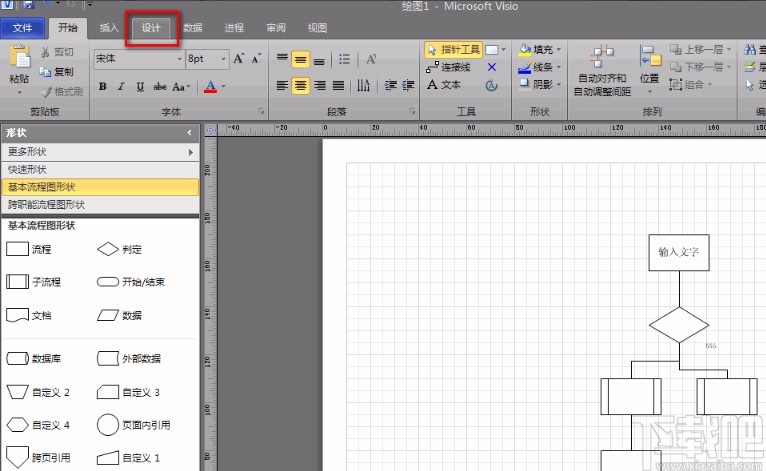This screenshot has height=471, width=766.
Task: Click the text direction icon
Action: click(x=363, y=86)
